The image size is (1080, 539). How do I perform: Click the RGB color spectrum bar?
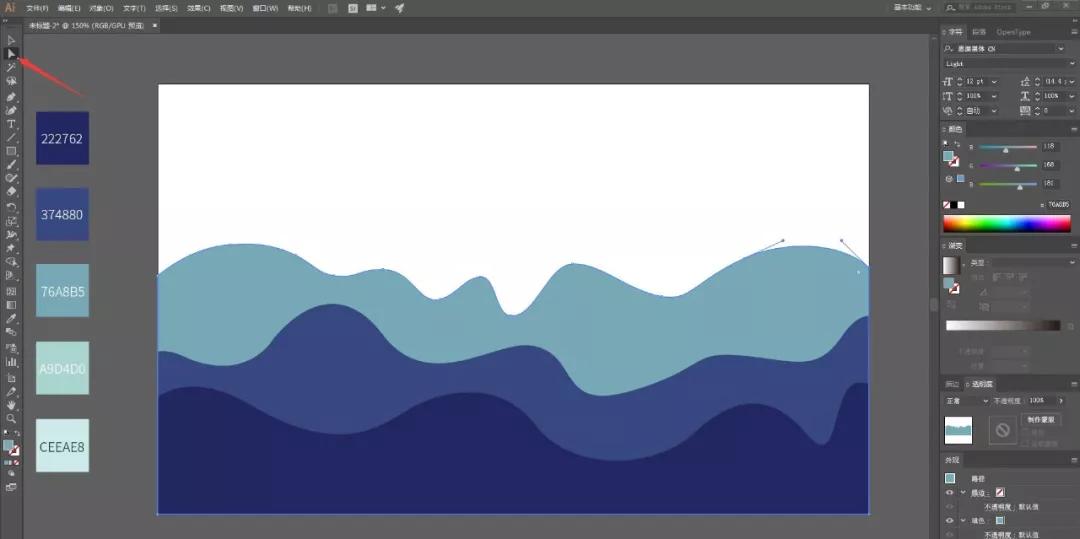tap(1006, 223)
